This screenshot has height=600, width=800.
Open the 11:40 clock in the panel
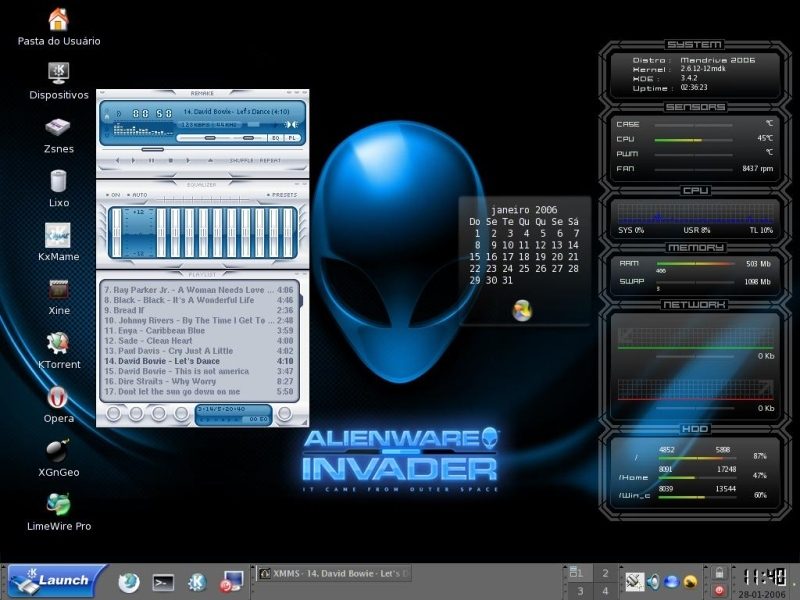pyautogui.click(x=763, y=577)
